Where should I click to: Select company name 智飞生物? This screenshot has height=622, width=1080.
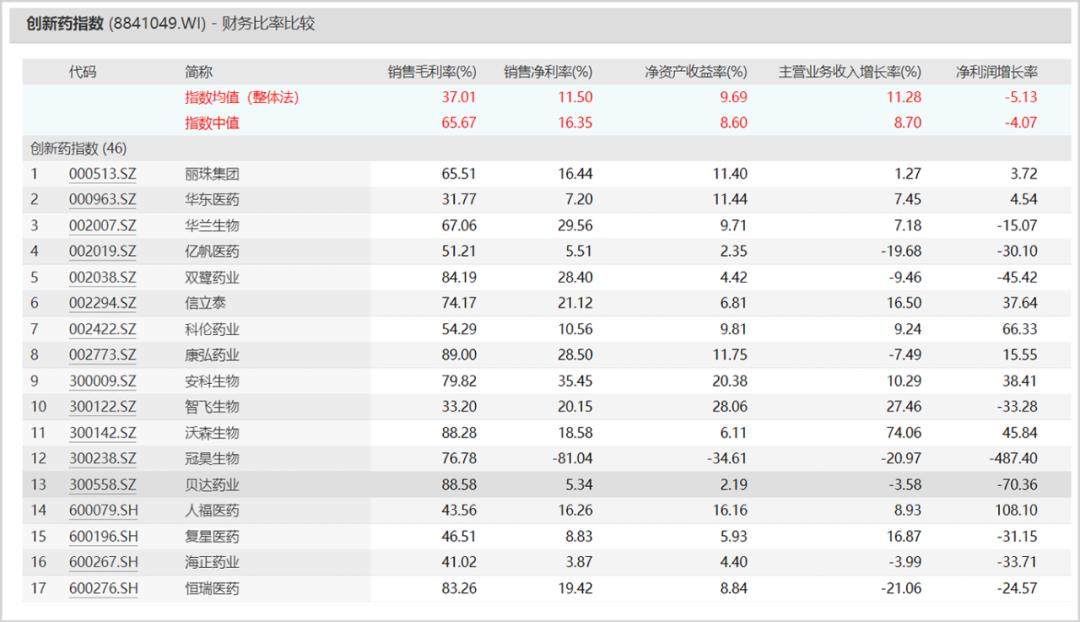[x=212, y=407]
